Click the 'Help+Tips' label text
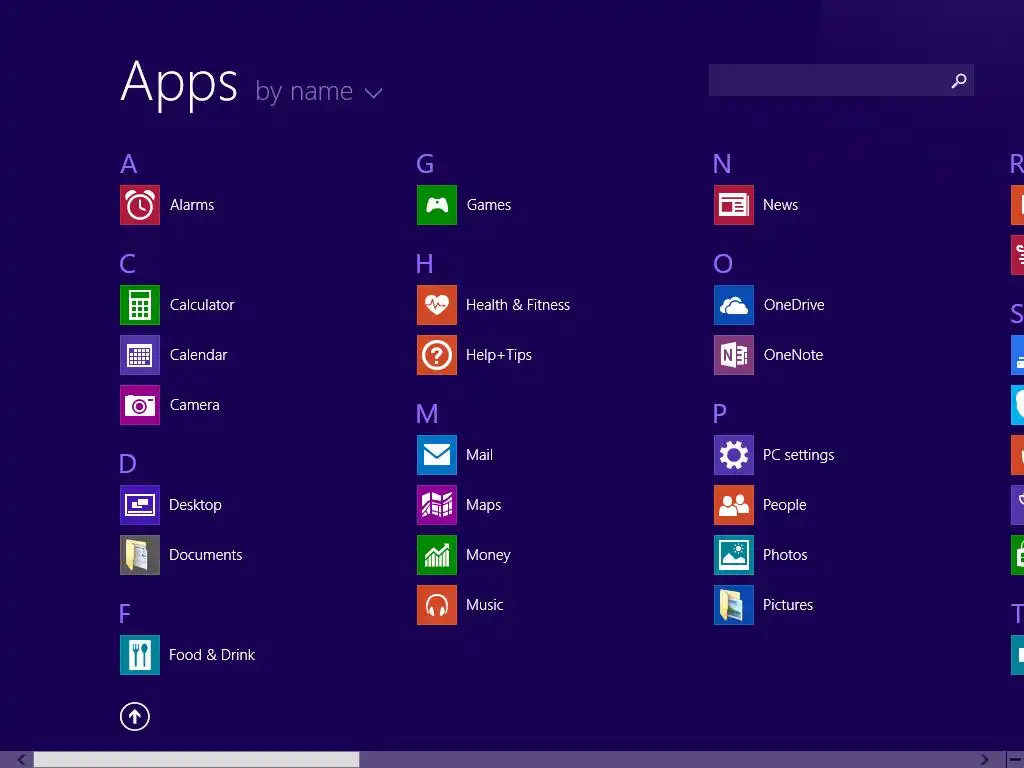The height and width of the screenshot is (768, 1024). [x=499, y=355]
